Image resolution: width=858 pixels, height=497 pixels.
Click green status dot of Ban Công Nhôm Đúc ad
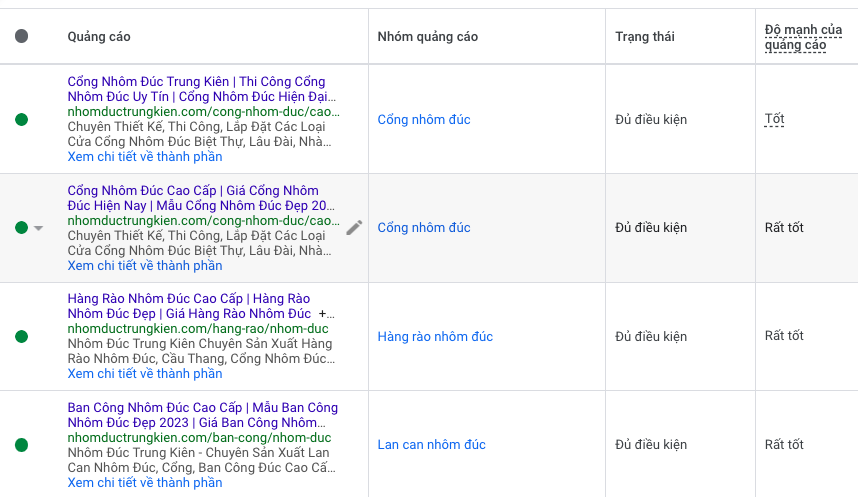click(x=22, y=445)
